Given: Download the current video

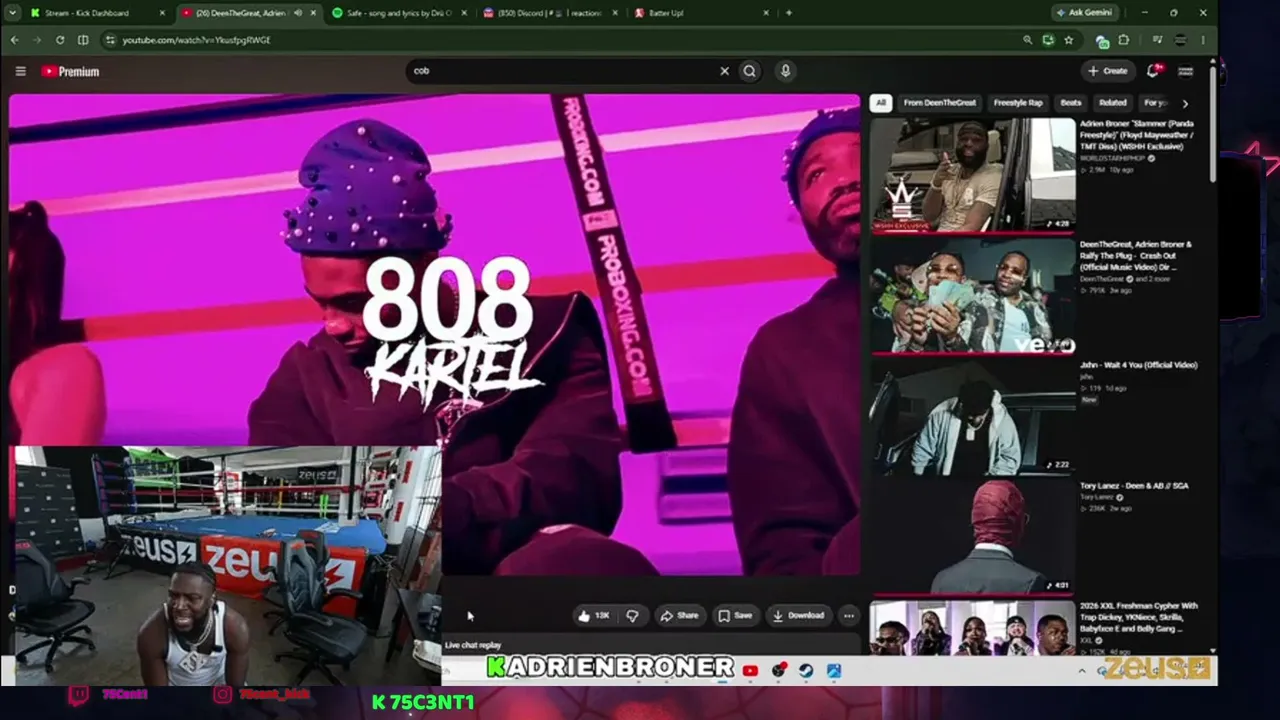Looking at the screenshot, I should pos(799,616).
